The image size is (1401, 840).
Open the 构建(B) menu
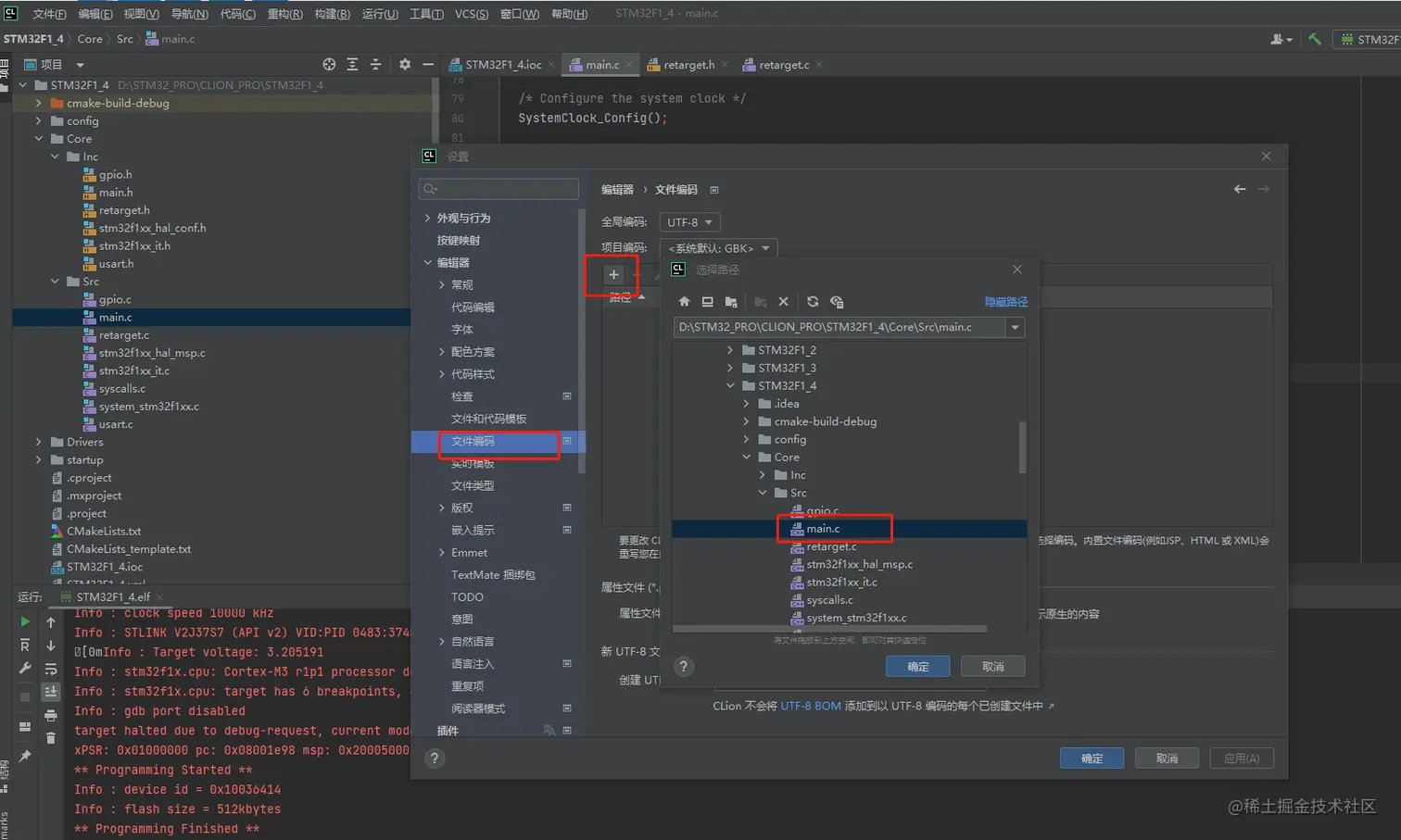(332, 14)
